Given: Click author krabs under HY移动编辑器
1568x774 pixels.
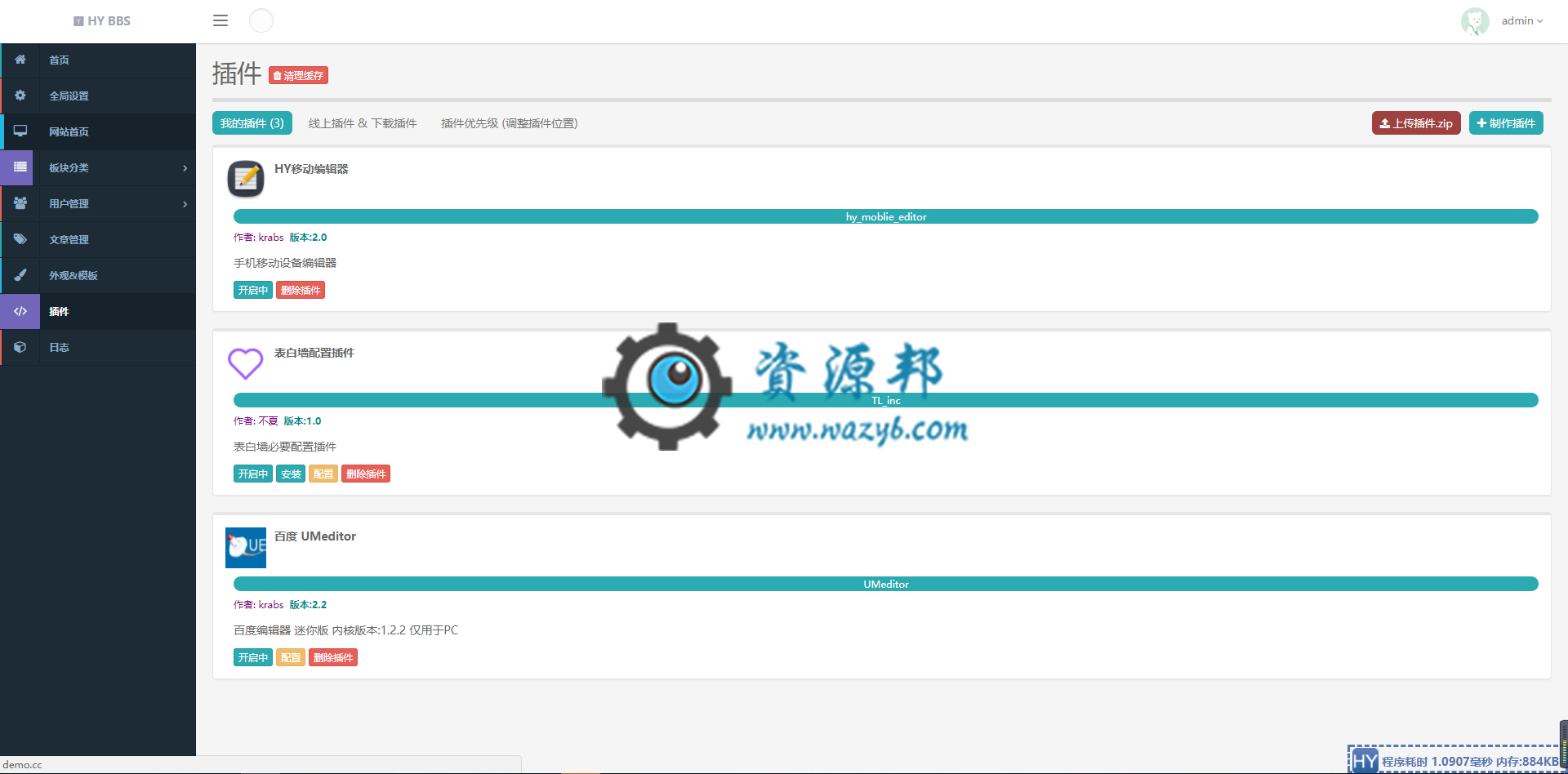Looking at the screenshot, I should coord(271,238).
